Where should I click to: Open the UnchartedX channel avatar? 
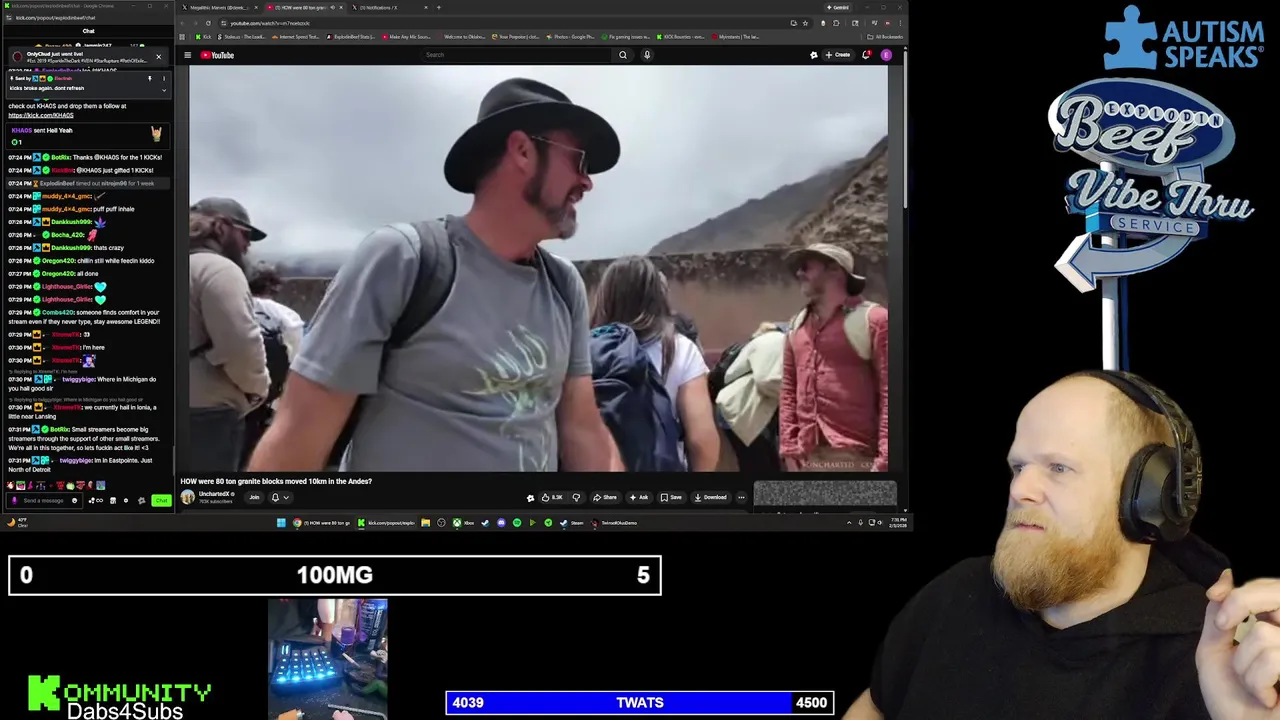point(187,497)
